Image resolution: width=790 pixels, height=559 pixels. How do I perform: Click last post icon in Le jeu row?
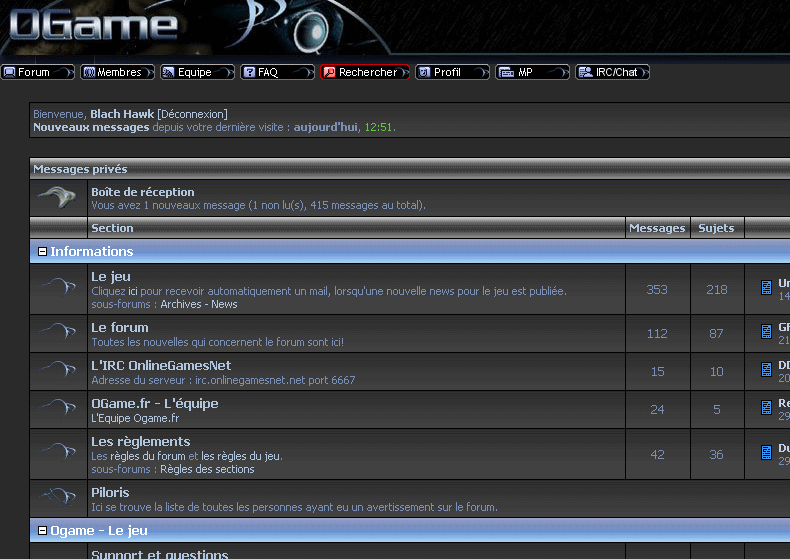coord(766,287)
